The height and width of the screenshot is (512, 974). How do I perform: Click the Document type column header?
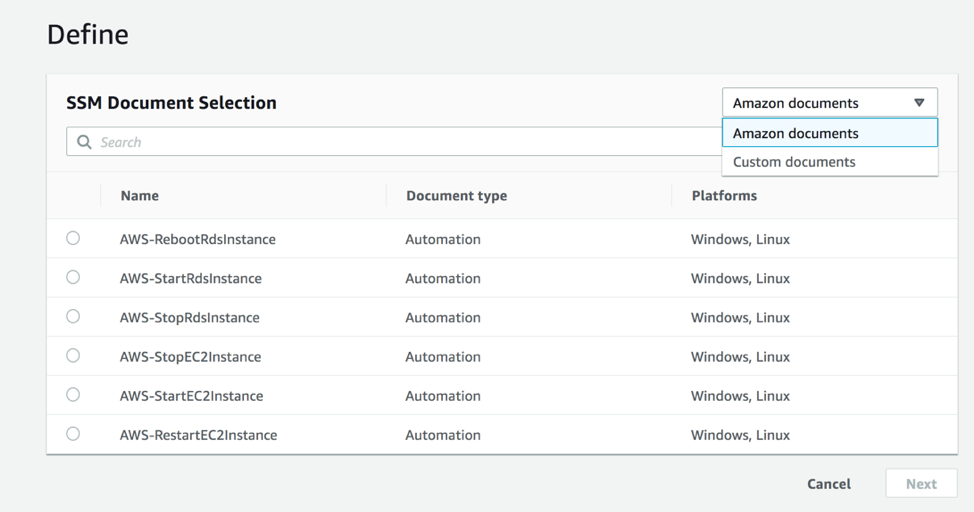pyautogui.click(x=456, y=196)
